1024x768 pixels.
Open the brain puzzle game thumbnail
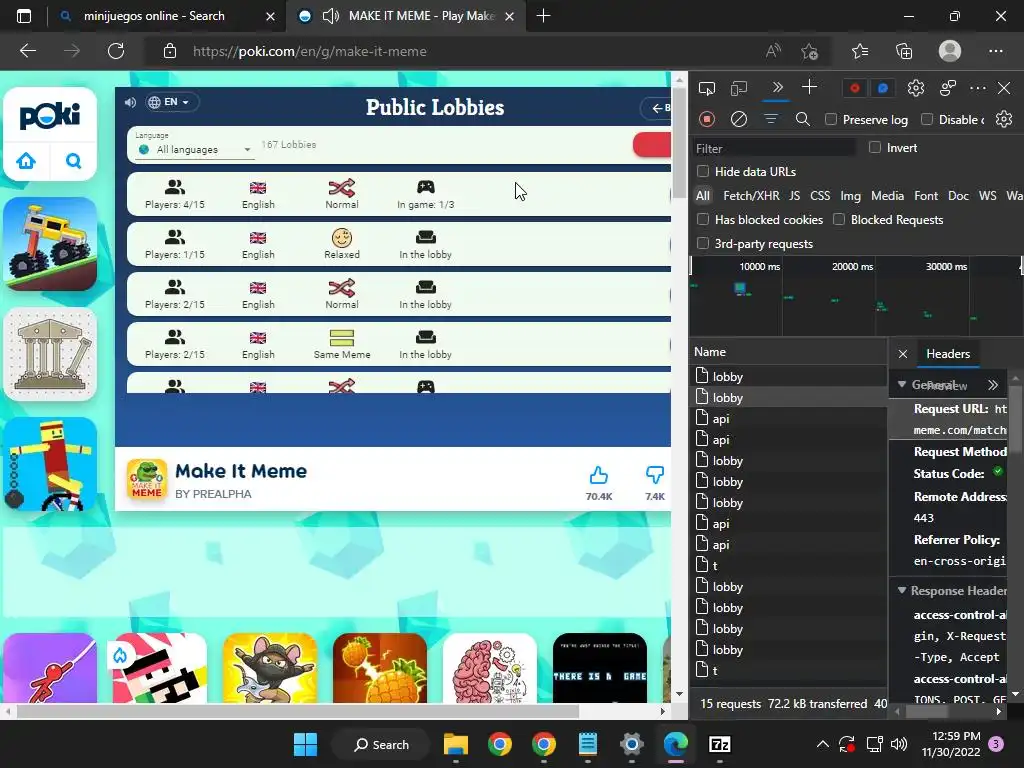pos(490,667)
